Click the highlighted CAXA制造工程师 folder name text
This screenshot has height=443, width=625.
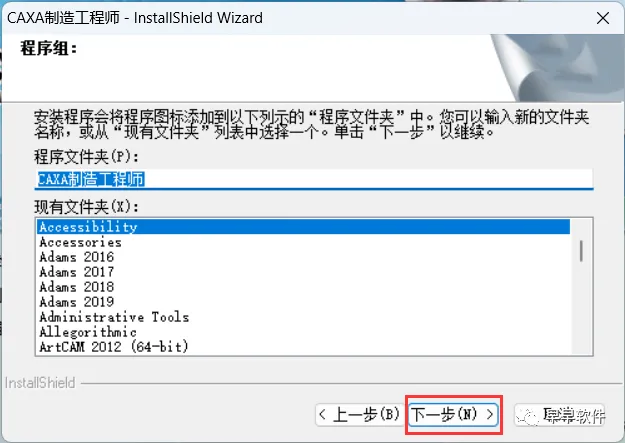tap(91, 179)
